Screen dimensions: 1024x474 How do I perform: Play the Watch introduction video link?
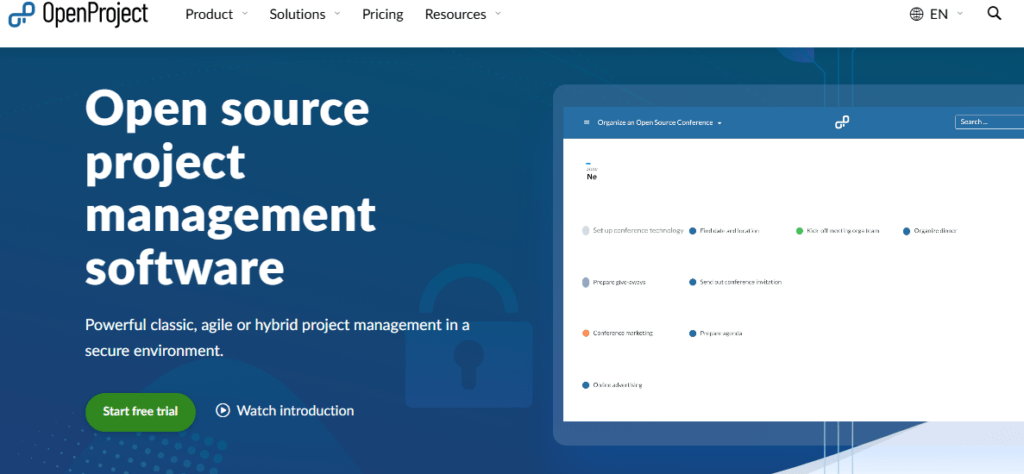tap(285, 411)
